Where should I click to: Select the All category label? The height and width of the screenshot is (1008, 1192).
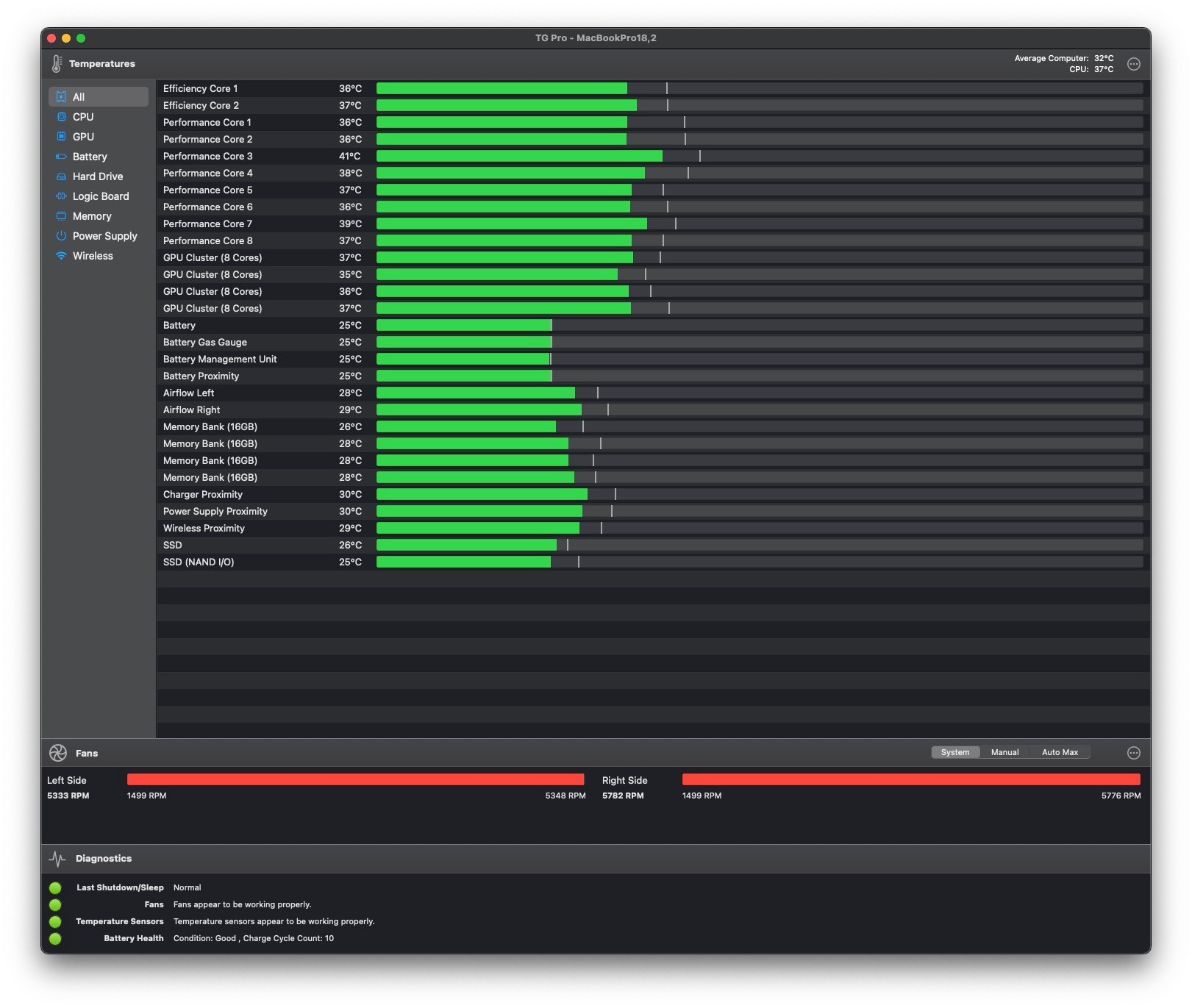[x=79, y=97]
